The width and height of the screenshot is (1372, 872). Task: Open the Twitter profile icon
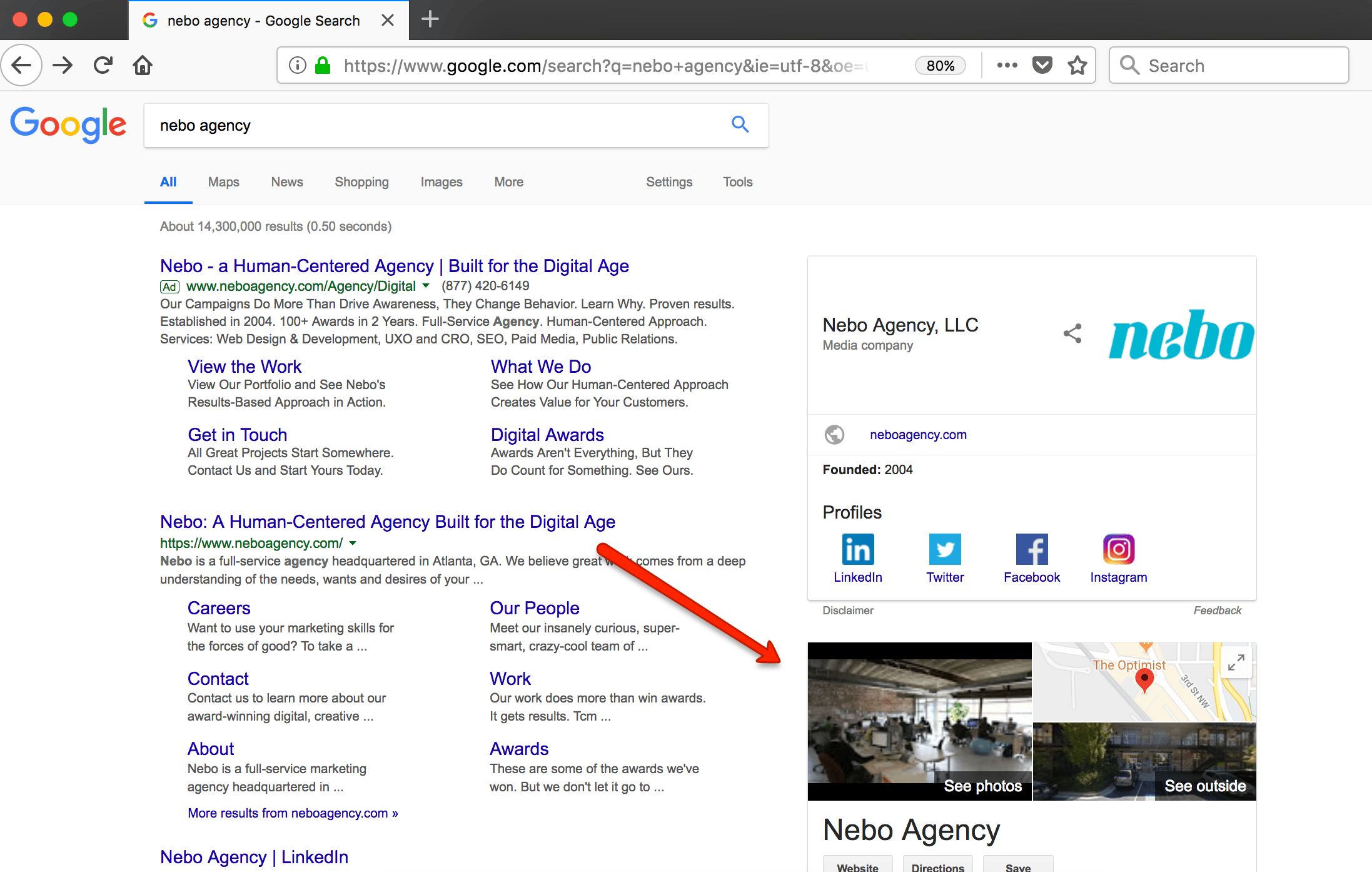click(x=944, y=550)
